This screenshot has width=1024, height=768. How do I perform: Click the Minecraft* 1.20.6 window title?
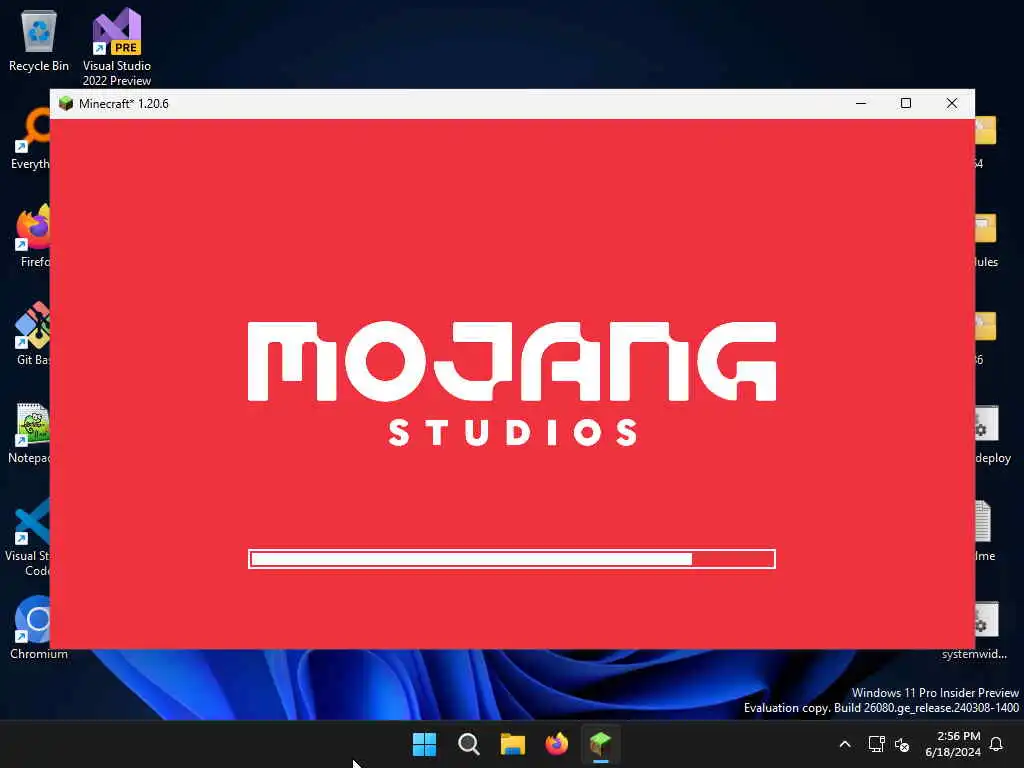[123, 104]
